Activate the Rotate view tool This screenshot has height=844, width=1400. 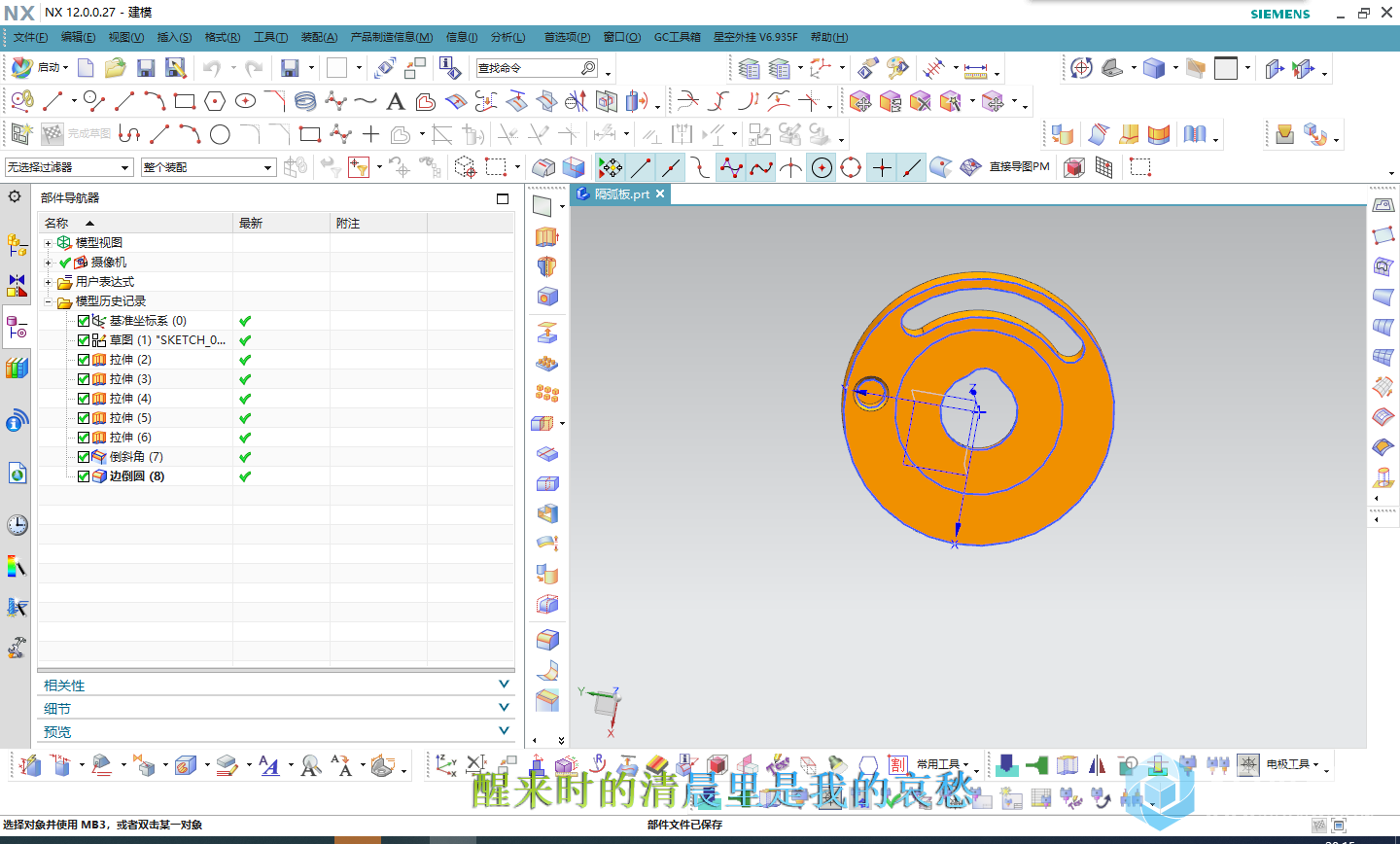click(1082, 68)
